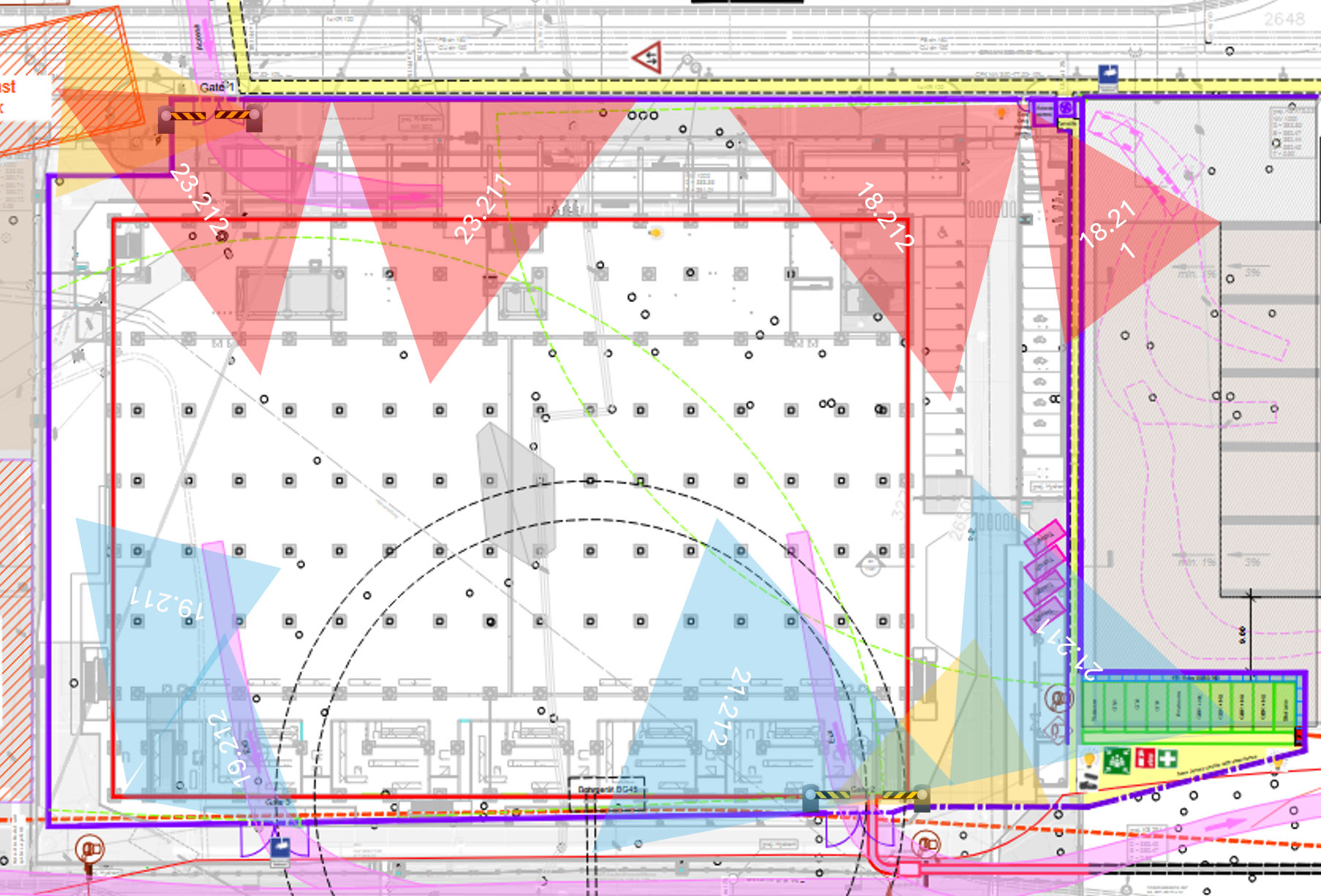Click the red barrier gate at Gate 1
The height and width of the screenshot is (896, 1321).
click(x=211, y=116)
